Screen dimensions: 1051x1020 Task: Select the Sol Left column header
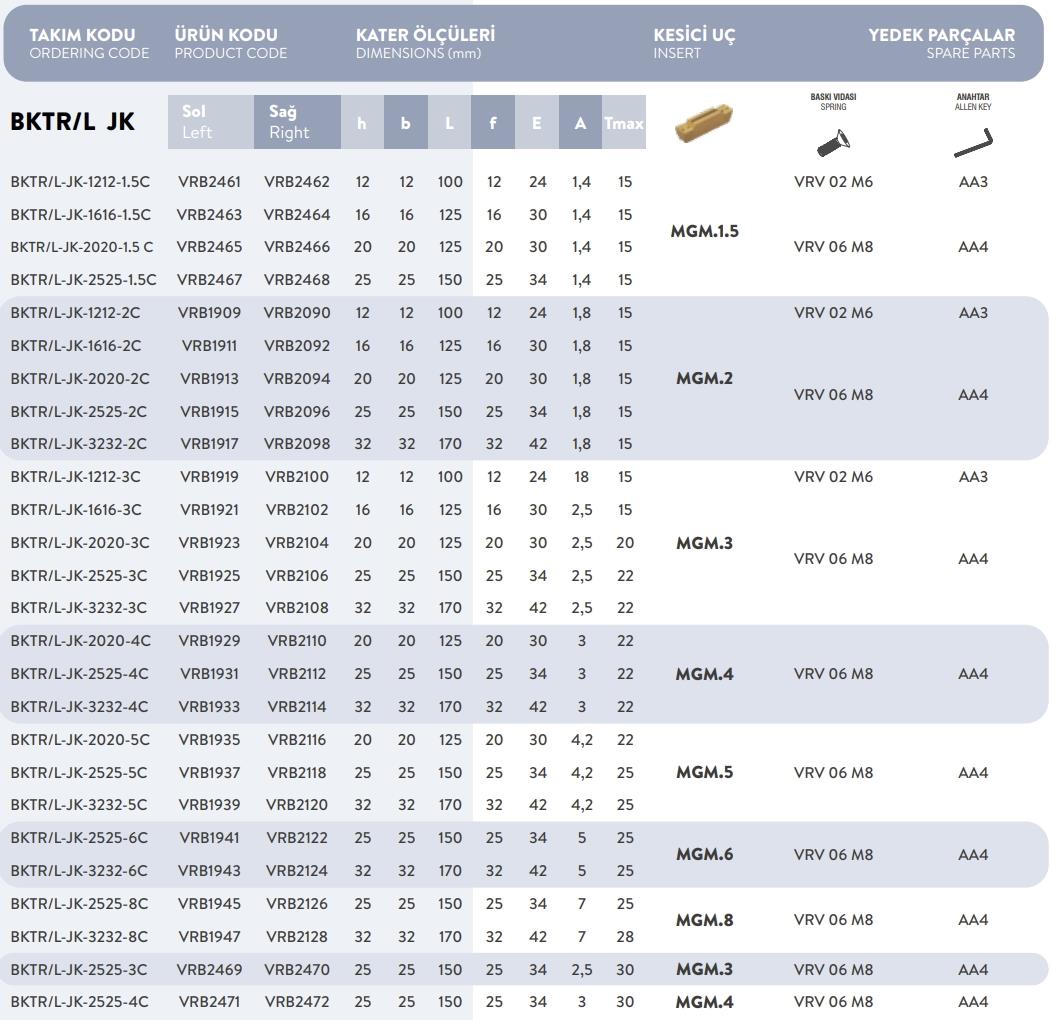click(210, 122)
